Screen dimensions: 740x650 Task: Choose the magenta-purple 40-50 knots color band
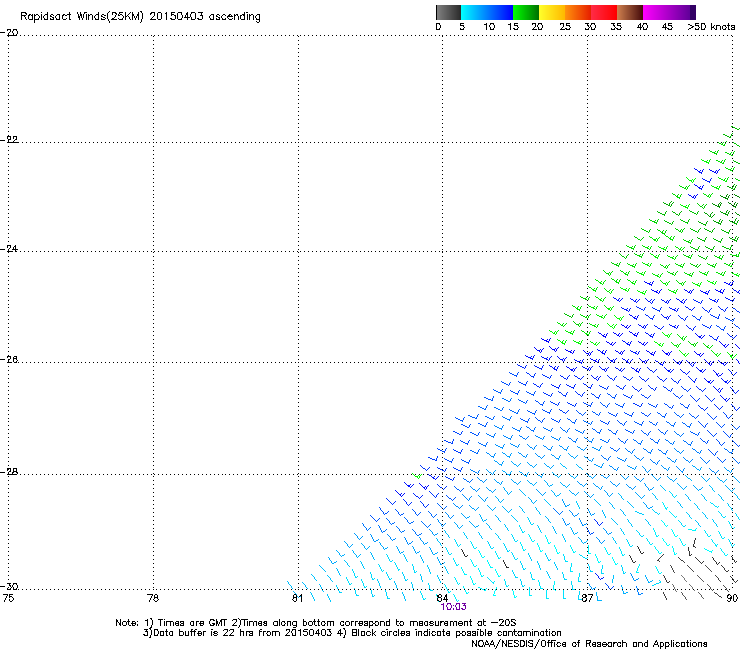click(x=669, y=12)
